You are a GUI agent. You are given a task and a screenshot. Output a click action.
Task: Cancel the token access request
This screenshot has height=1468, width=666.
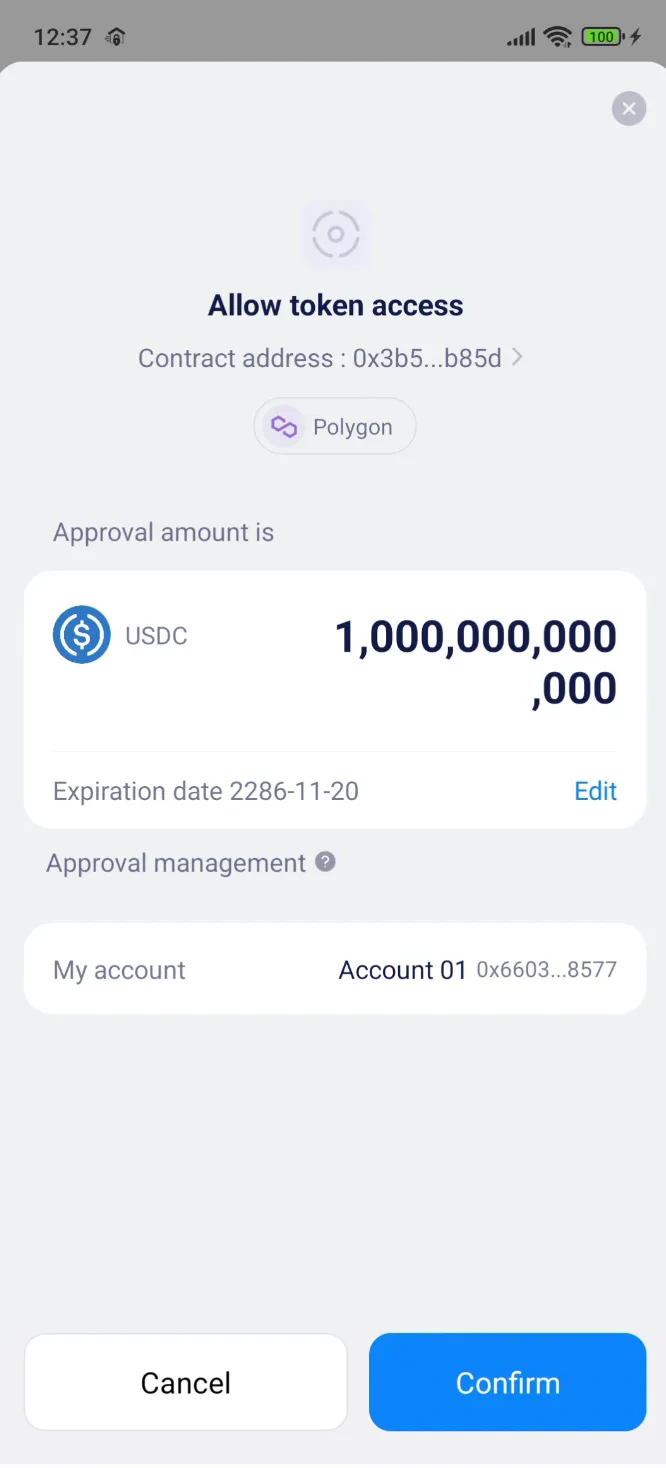(185, 1382)
